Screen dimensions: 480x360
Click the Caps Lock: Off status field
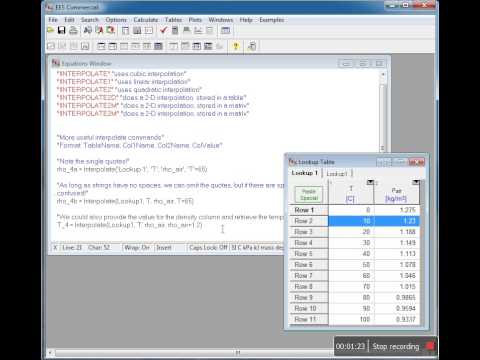coord(208,248)
